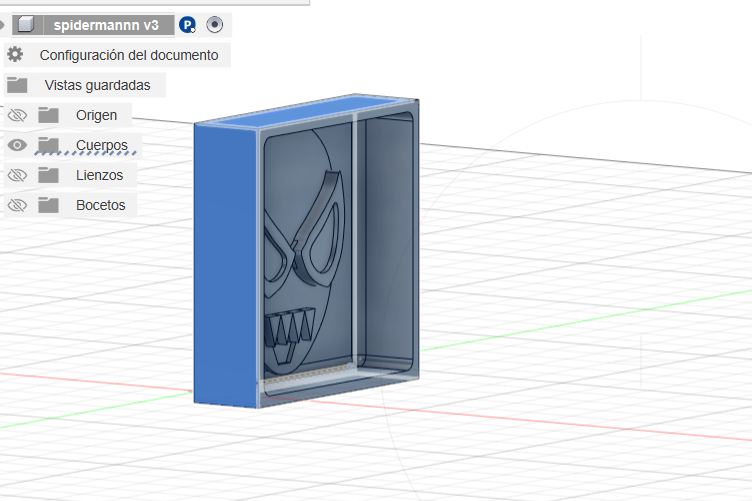Collapse the spidermannn v3 tree arrow
The width and height of the screenshot is (752, 501).
click(2, 24)
